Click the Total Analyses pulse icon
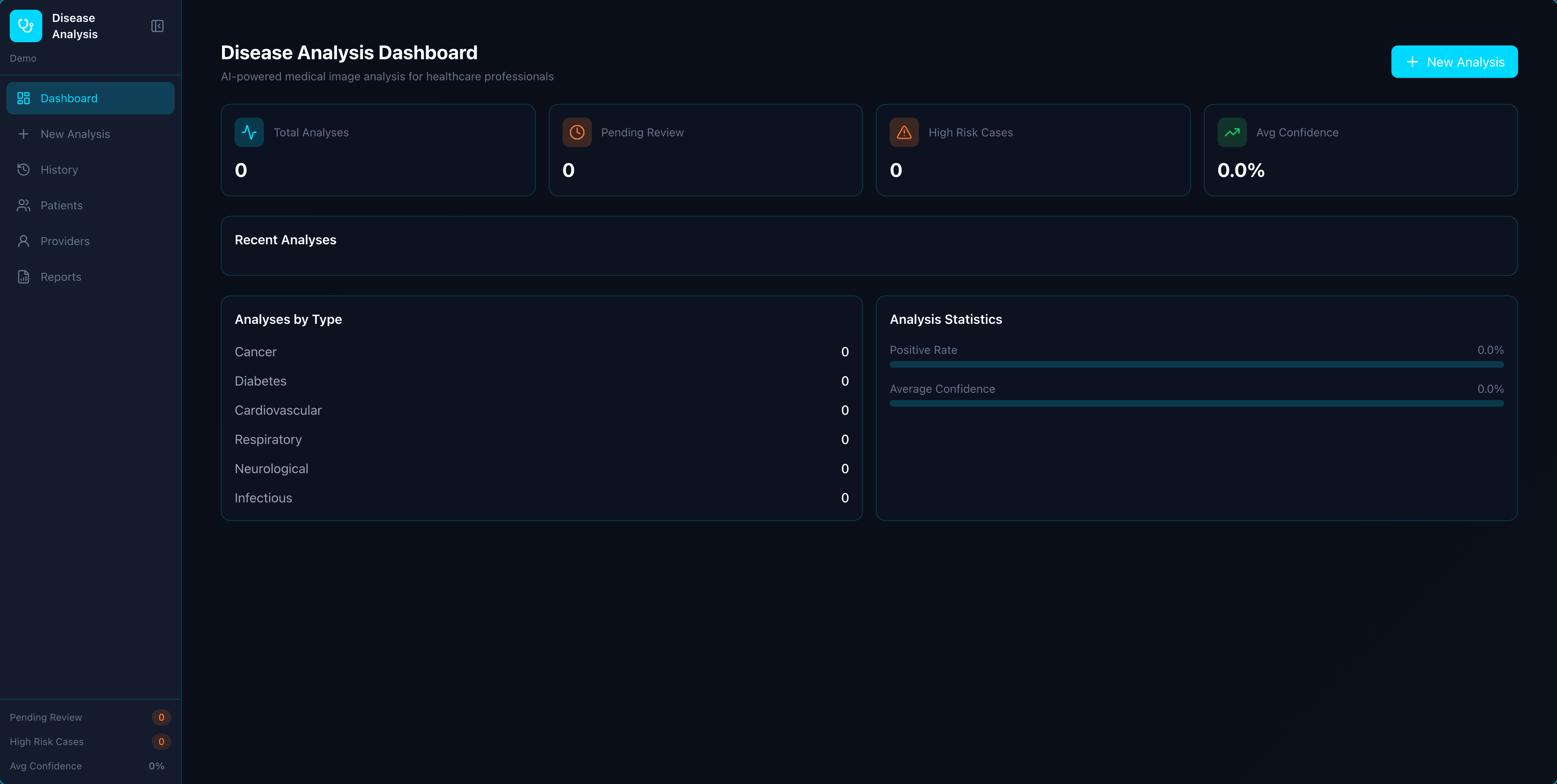 click(x=249, y=132)
